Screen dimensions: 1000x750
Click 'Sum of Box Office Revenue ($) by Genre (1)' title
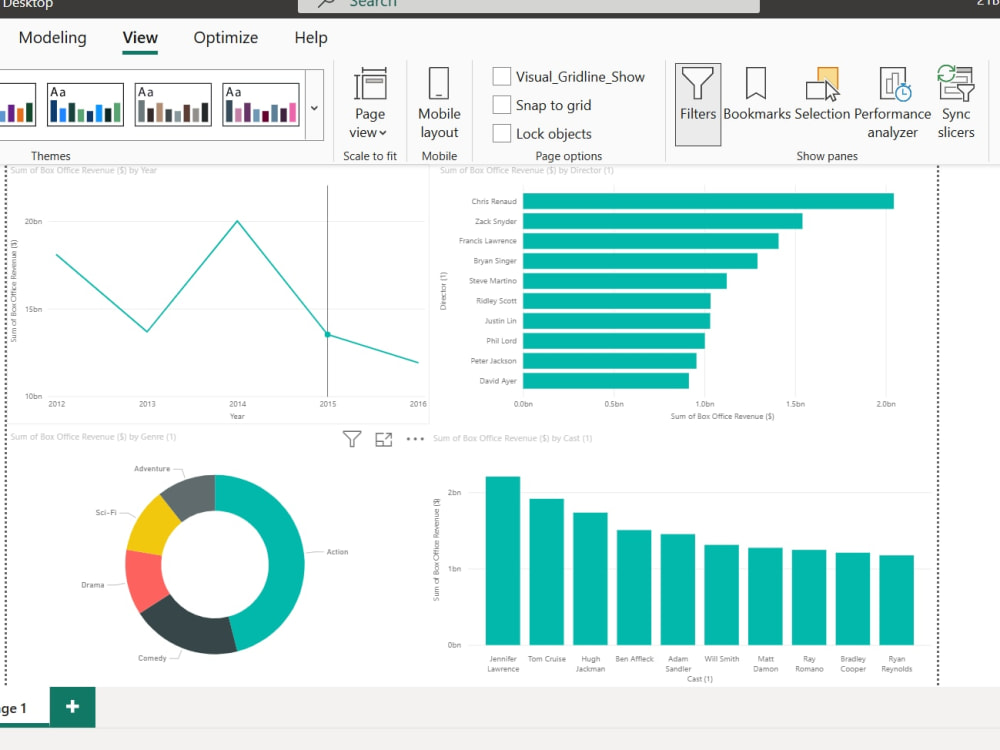tap(93, 437)
